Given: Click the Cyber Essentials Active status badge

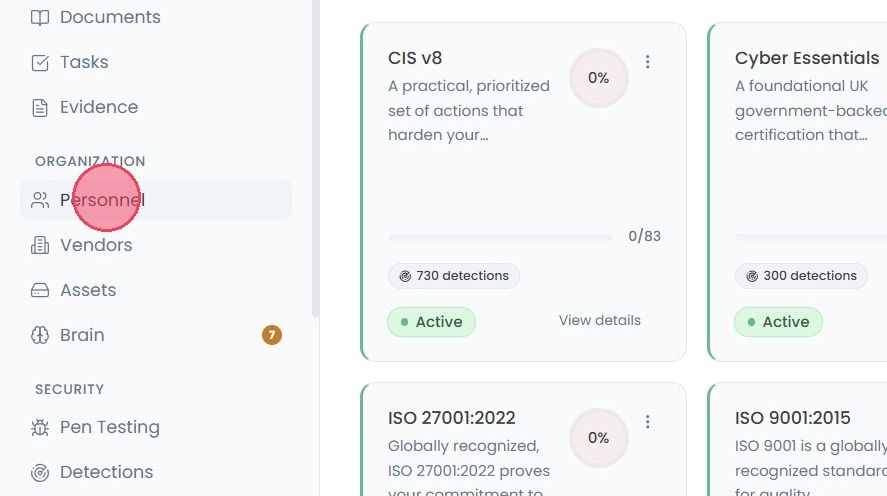Looking at the screenshot, I should pos(778,322).
